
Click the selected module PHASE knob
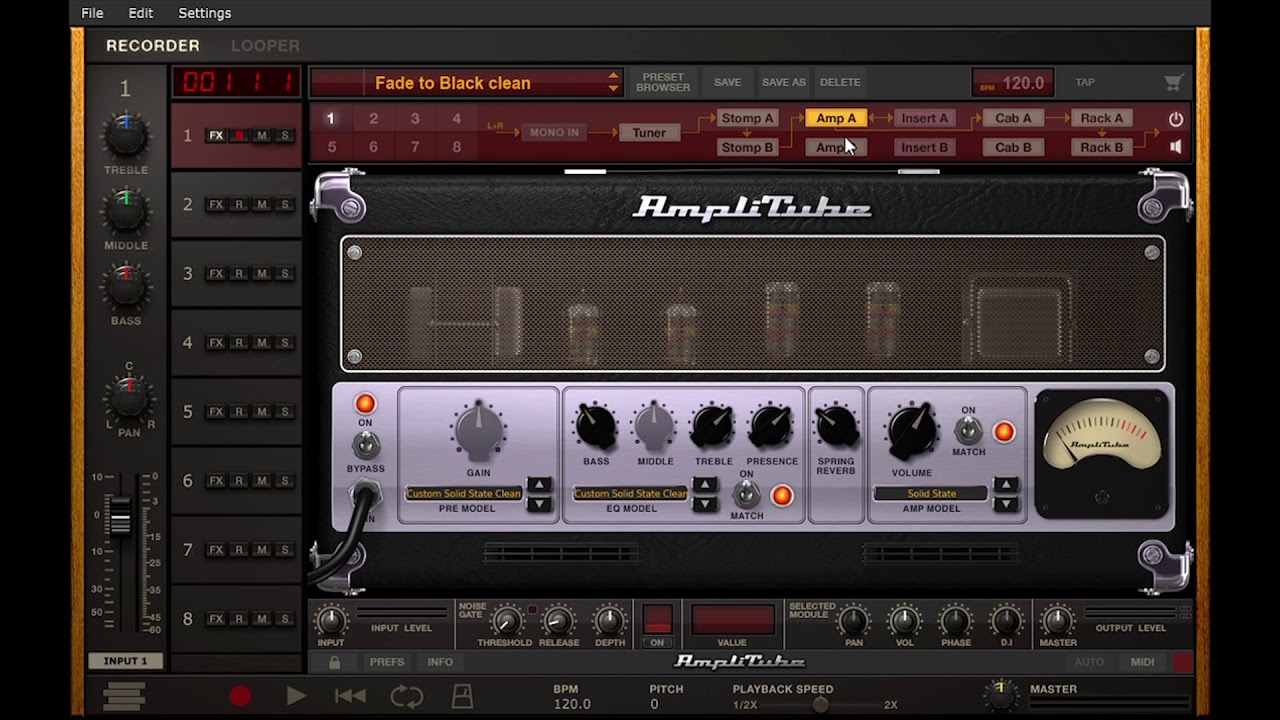tap(956, 621)
